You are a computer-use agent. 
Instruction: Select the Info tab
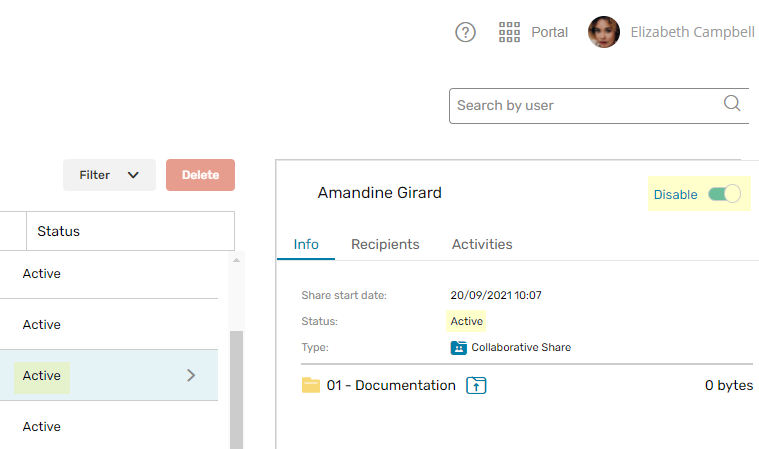click(x=306, y=244)
